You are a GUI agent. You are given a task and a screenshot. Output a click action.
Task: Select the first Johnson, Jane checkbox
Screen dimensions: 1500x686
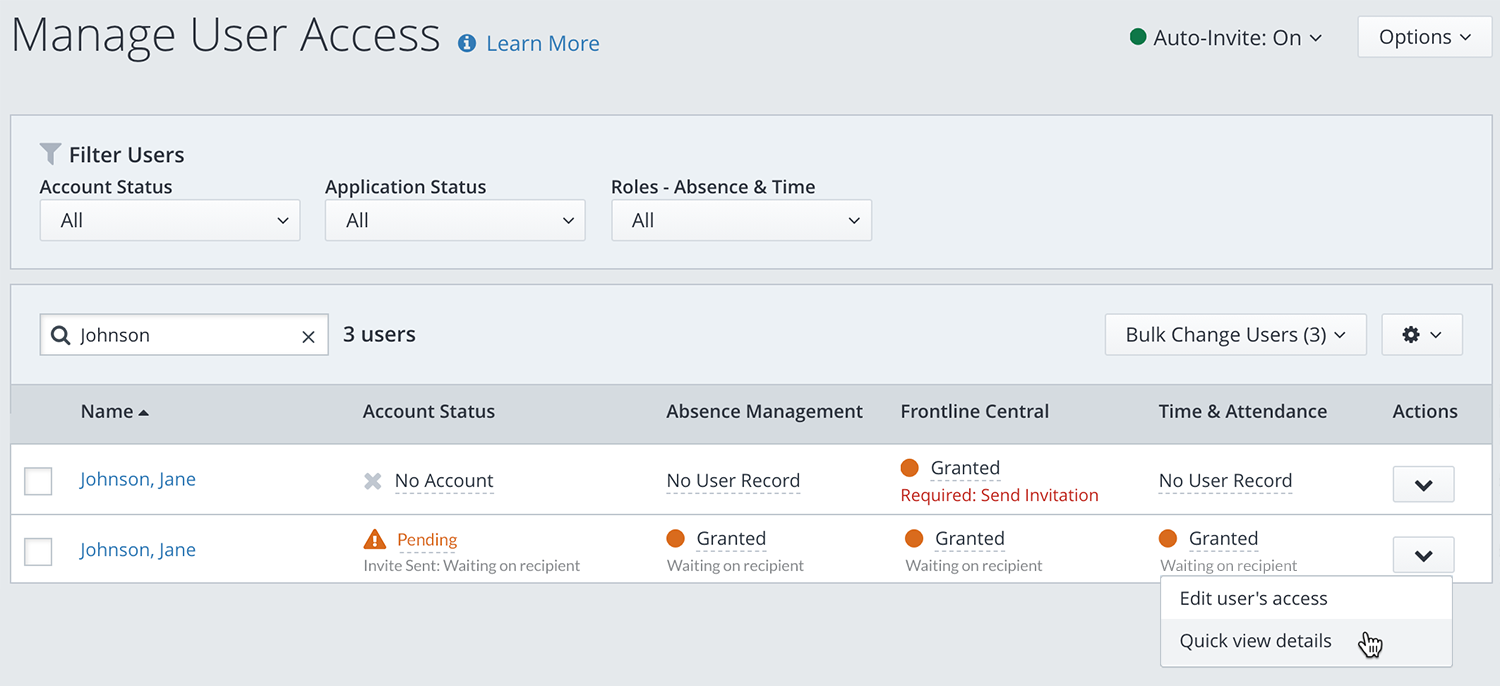pos(38,481)
